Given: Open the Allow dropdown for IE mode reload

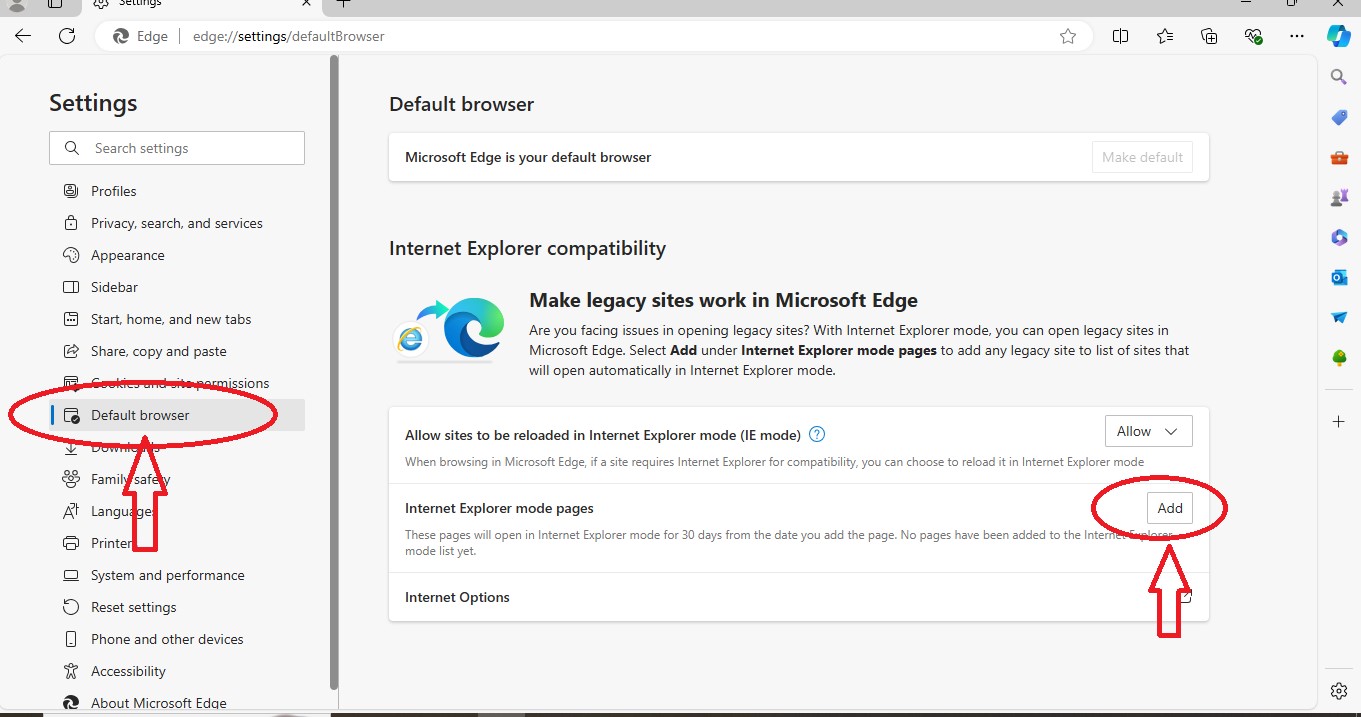Looking at the screenshot, I should click(1149, 432).
